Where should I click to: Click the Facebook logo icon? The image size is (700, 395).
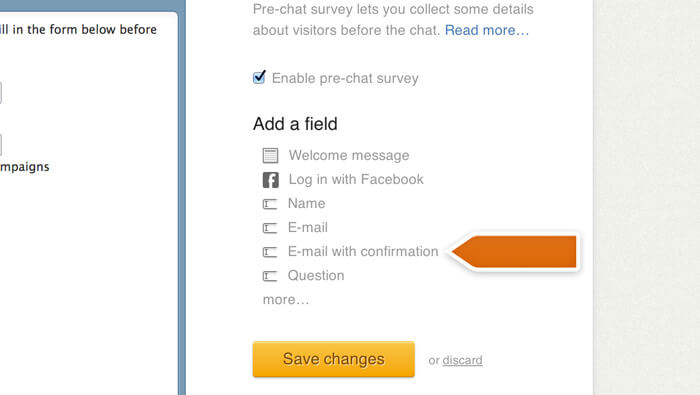click(x=271, y=180)
